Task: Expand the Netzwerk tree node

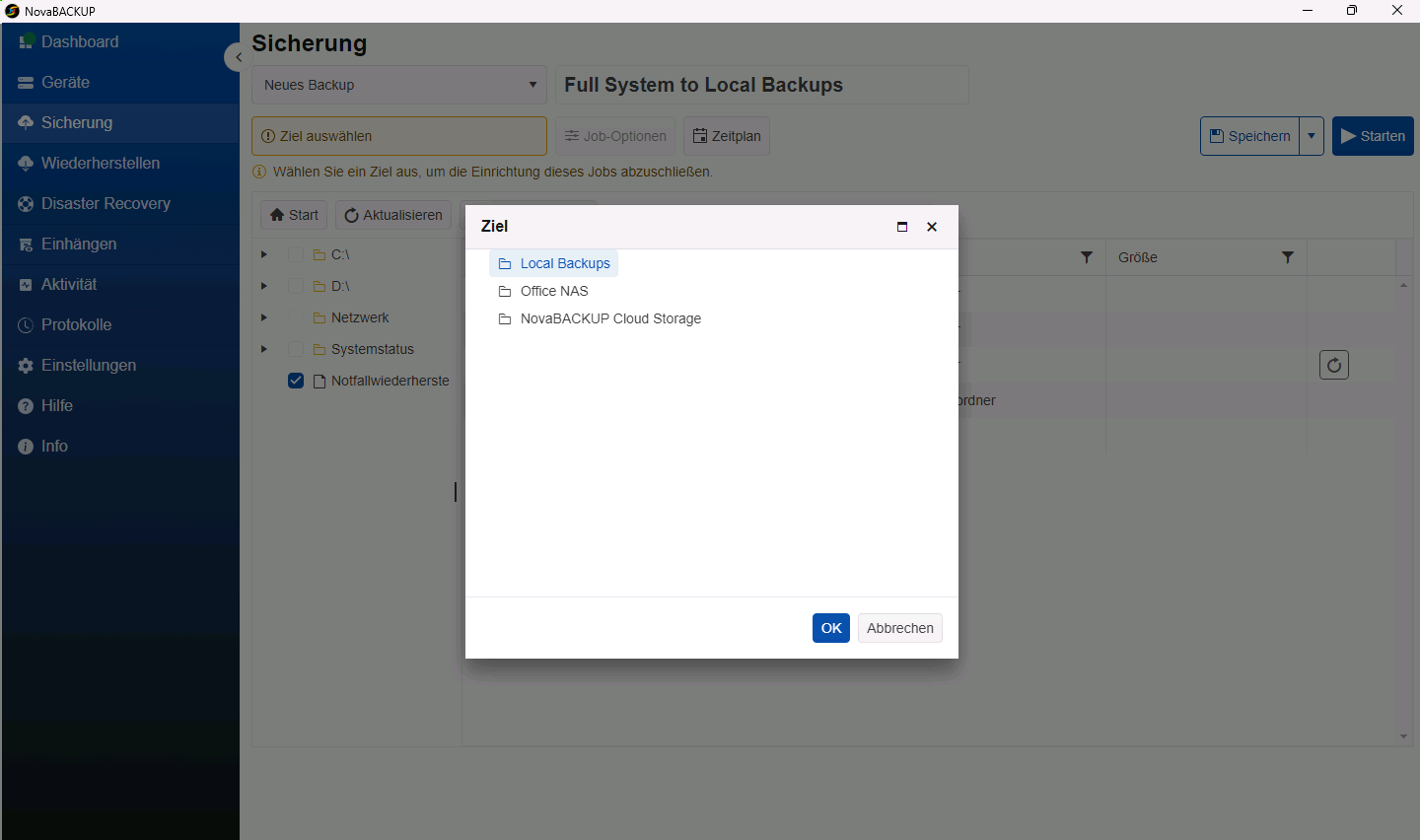Action: 263,317
